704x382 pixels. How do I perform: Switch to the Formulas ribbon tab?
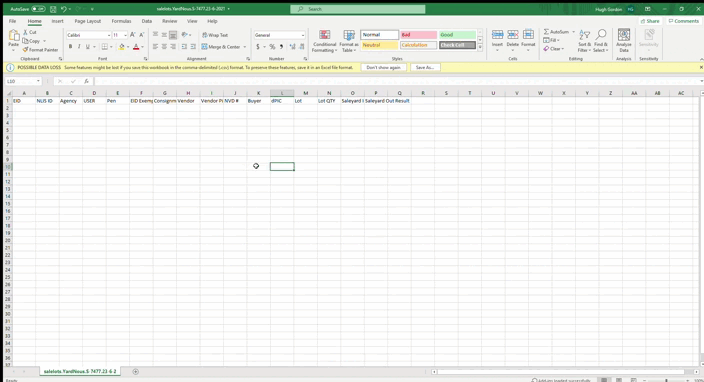[x=121, y=21]
